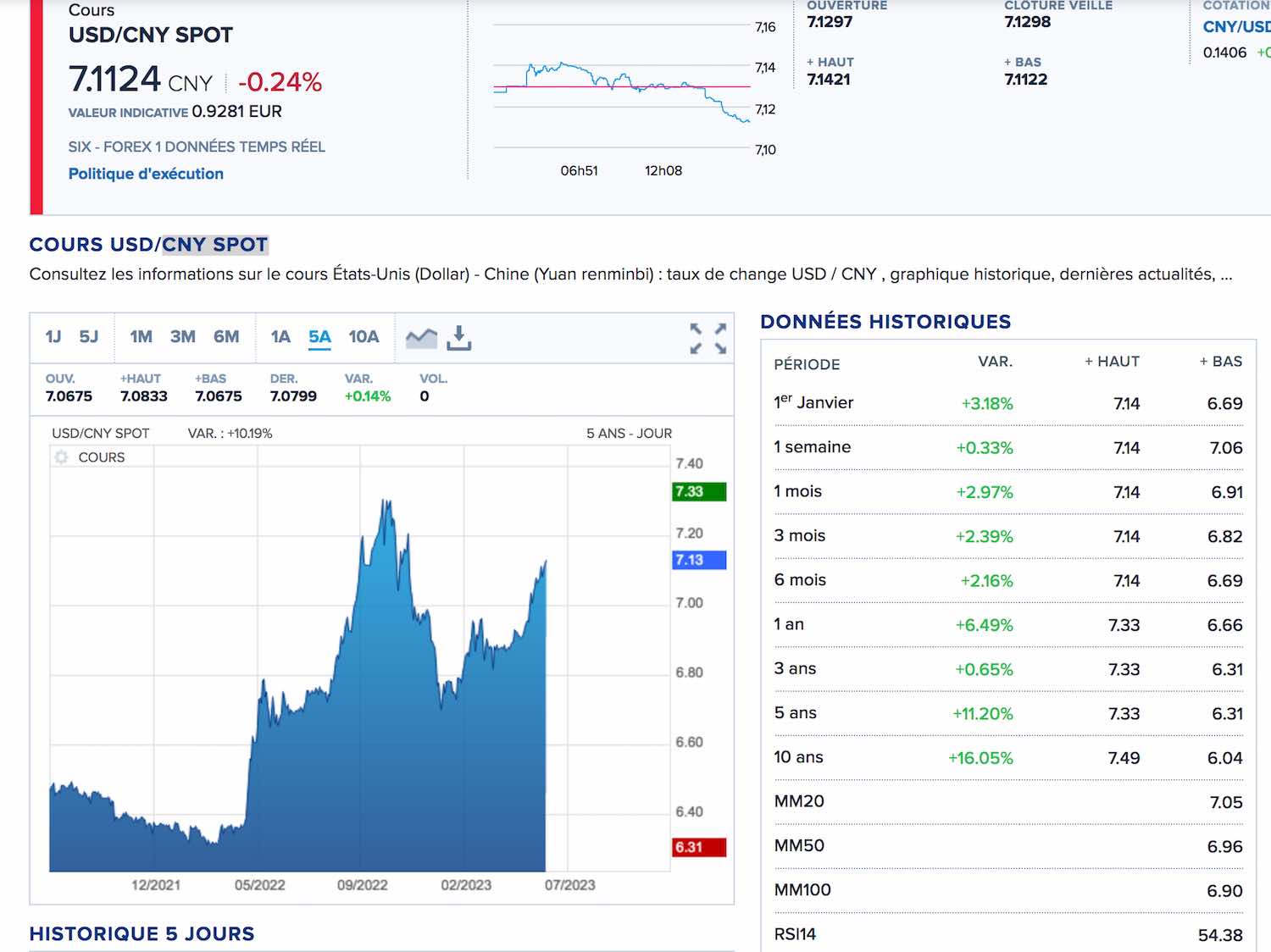Choose the 6M chart range
Image resolution: width=1271 pixels, height=952 pixels.
tap(226, 337)
